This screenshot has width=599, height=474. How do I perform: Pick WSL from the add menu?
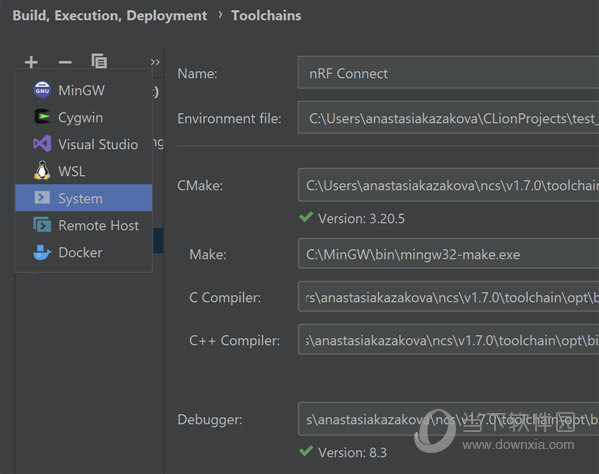click(x=84, y=171)
